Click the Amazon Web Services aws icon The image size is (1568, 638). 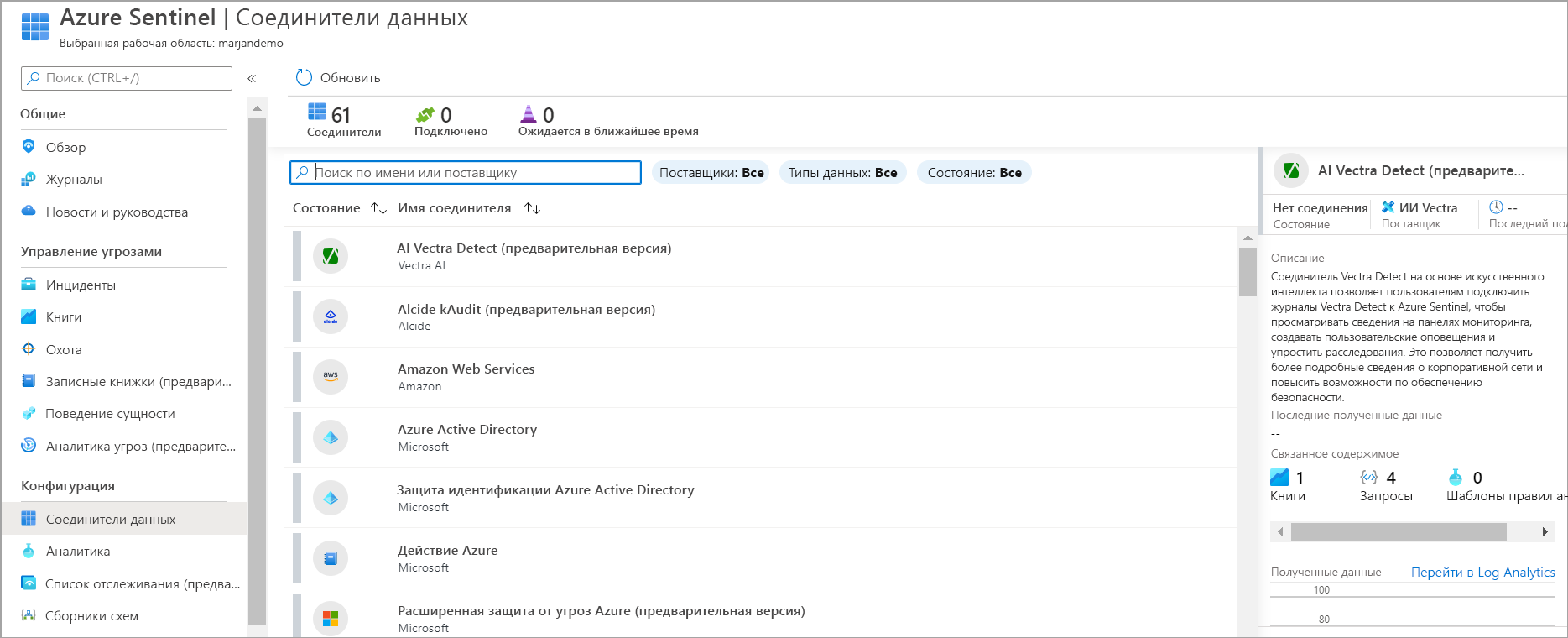coord(331,377)
